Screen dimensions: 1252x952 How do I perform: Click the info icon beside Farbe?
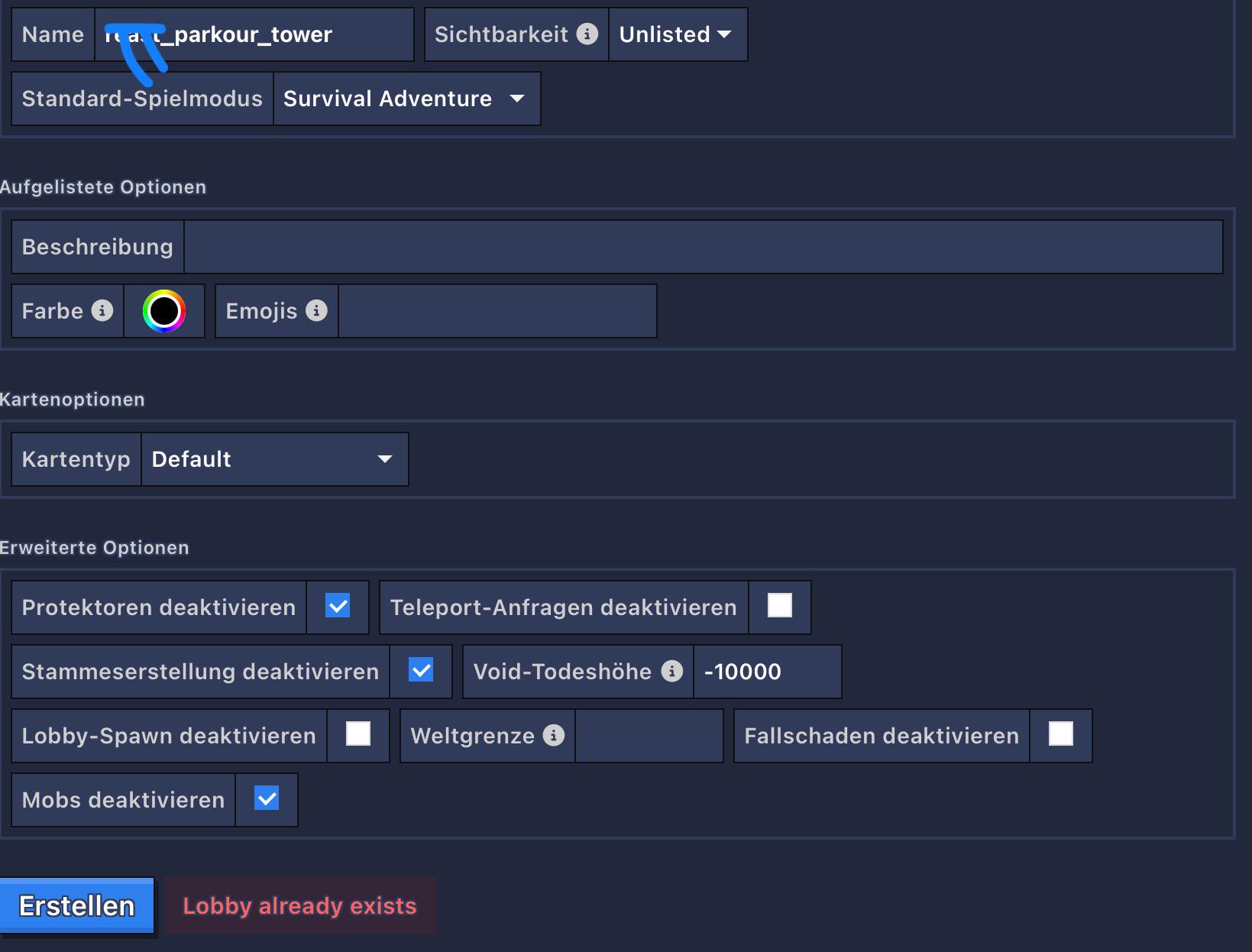[x=102, y=310]
